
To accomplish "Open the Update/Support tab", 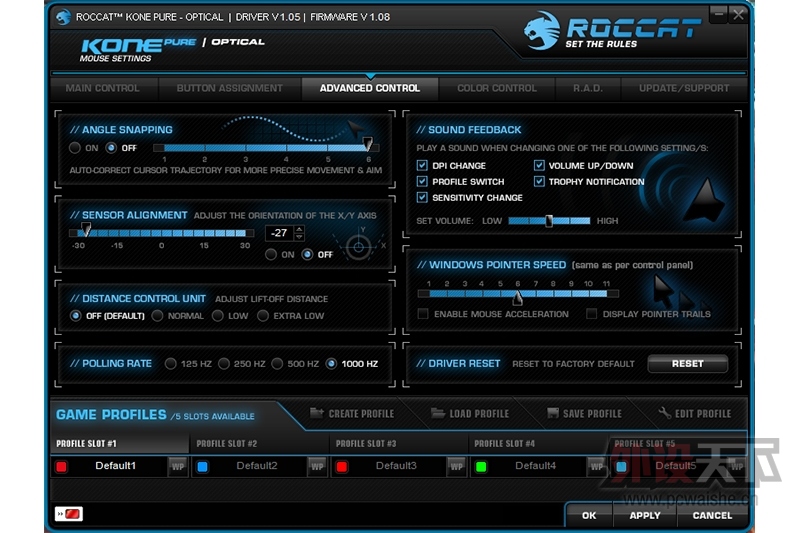I will 684,88.
